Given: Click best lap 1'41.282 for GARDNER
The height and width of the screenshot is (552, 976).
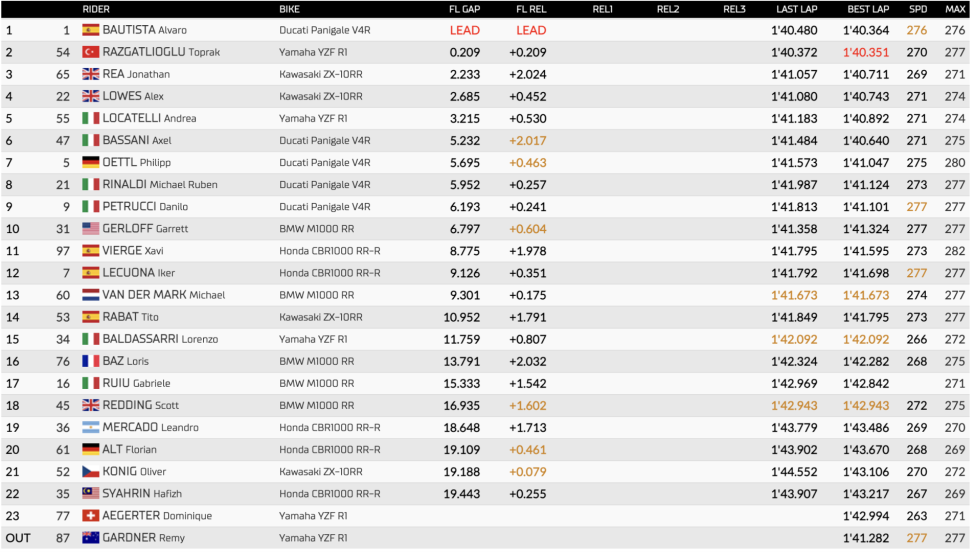Looking at the screenshot, I should 866,538.
